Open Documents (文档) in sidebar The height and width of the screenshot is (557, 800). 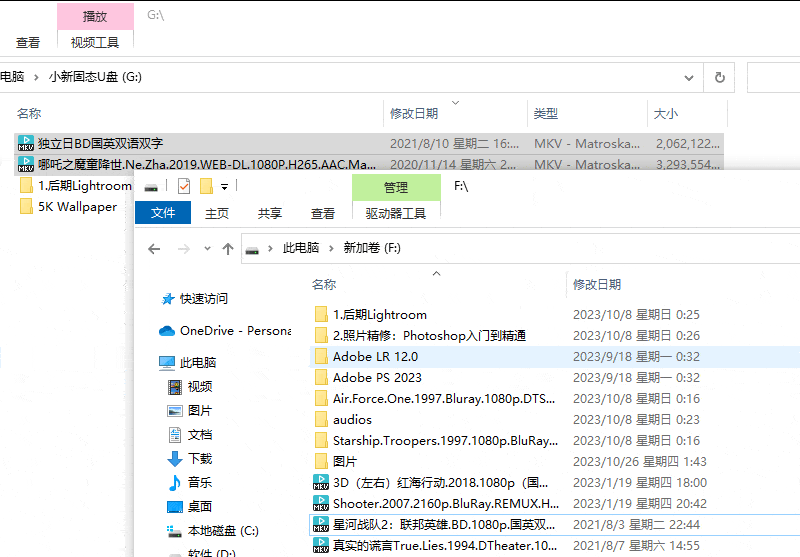189,435
